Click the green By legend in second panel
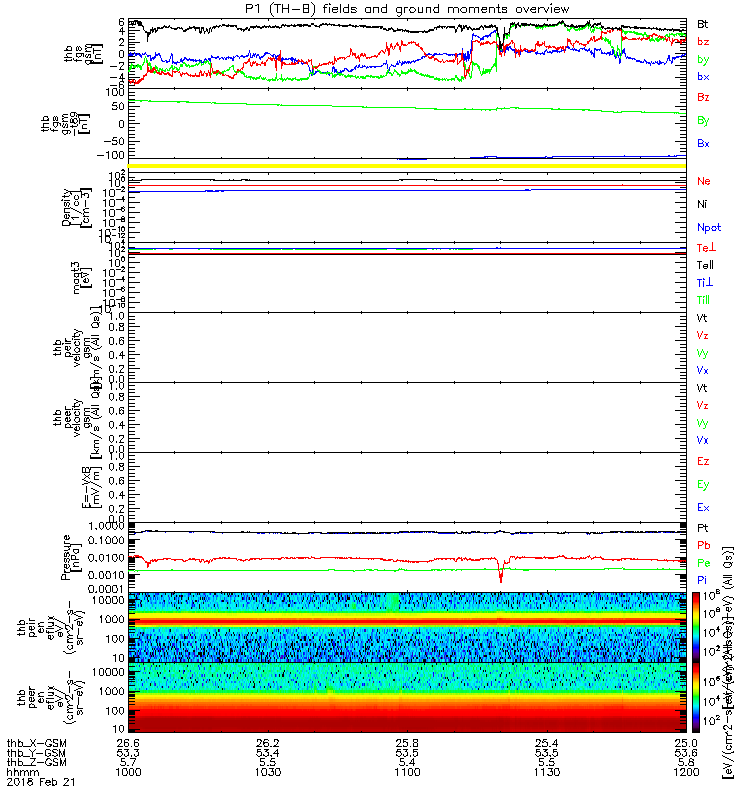Viewport: 750px width, 800px height. (703, 121)
